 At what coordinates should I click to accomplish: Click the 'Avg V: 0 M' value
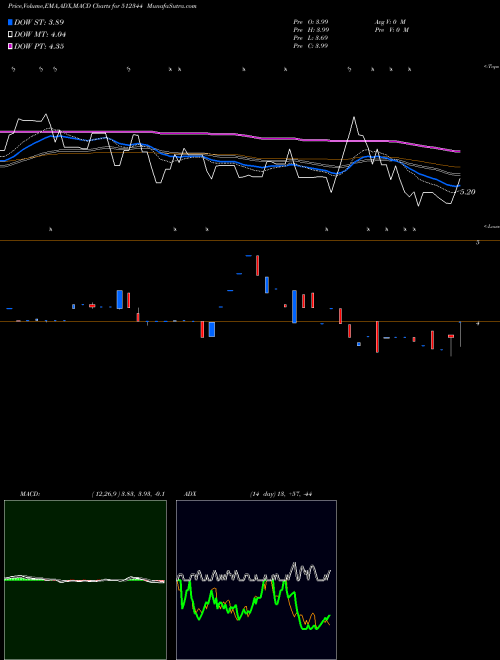(389, 22)
